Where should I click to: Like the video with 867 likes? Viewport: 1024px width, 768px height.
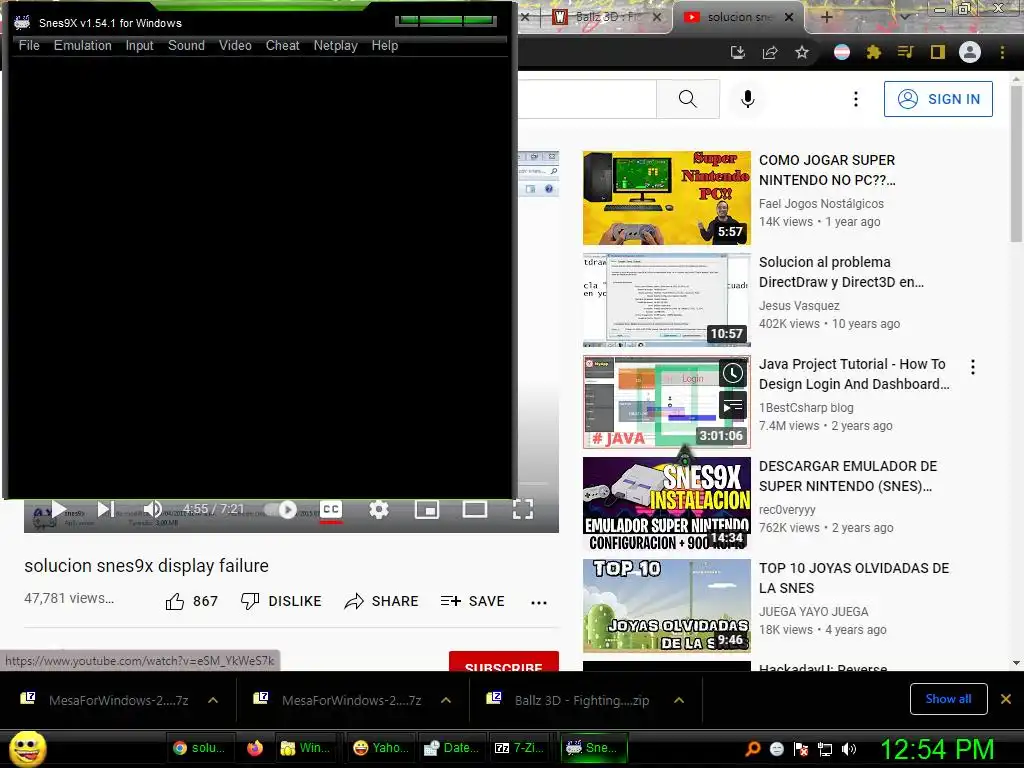[x=191, y=601]
